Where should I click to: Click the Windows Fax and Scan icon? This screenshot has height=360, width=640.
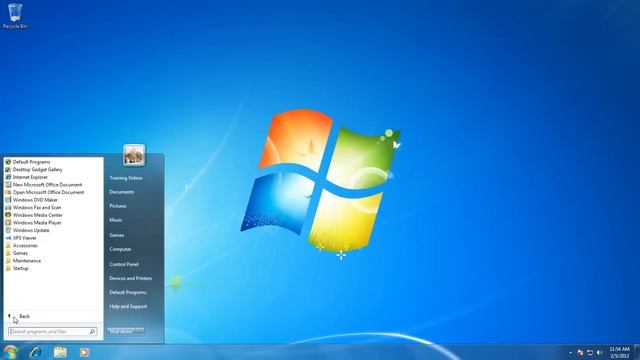8,207
